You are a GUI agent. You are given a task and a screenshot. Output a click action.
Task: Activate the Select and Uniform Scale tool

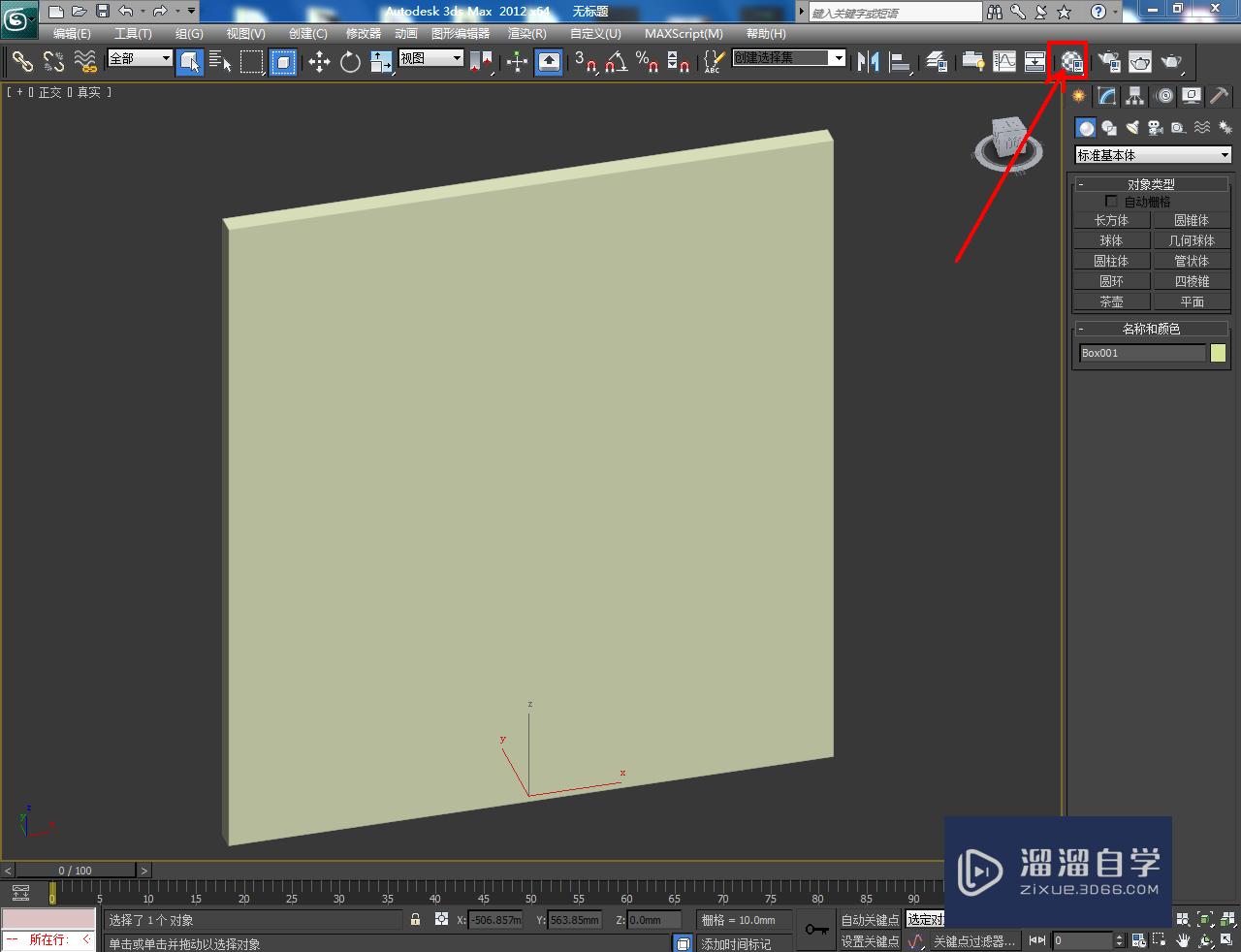[381, 61]
